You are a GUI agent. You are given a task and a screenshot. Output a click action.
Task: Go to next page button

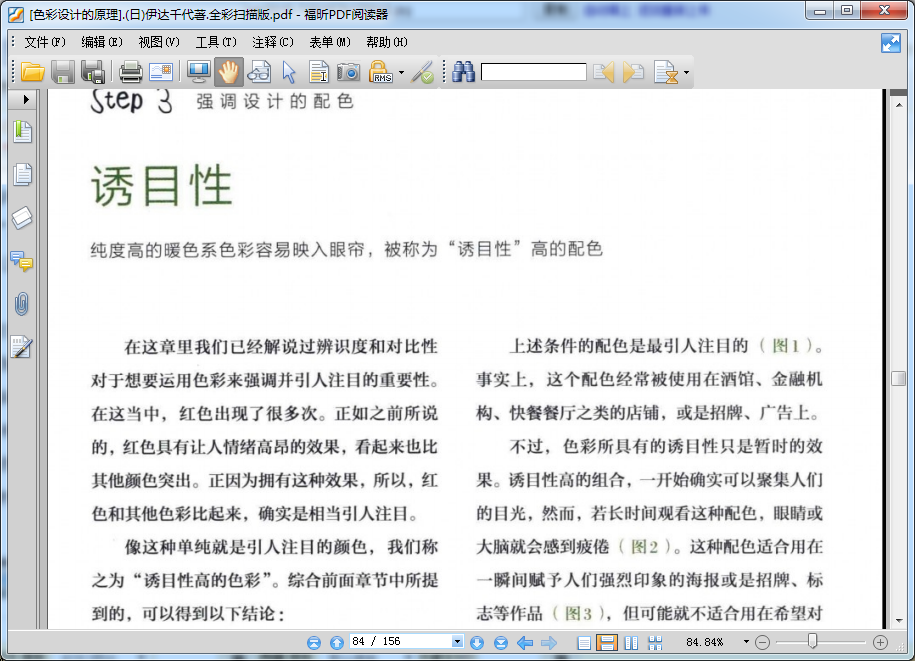tap(477, 642)
